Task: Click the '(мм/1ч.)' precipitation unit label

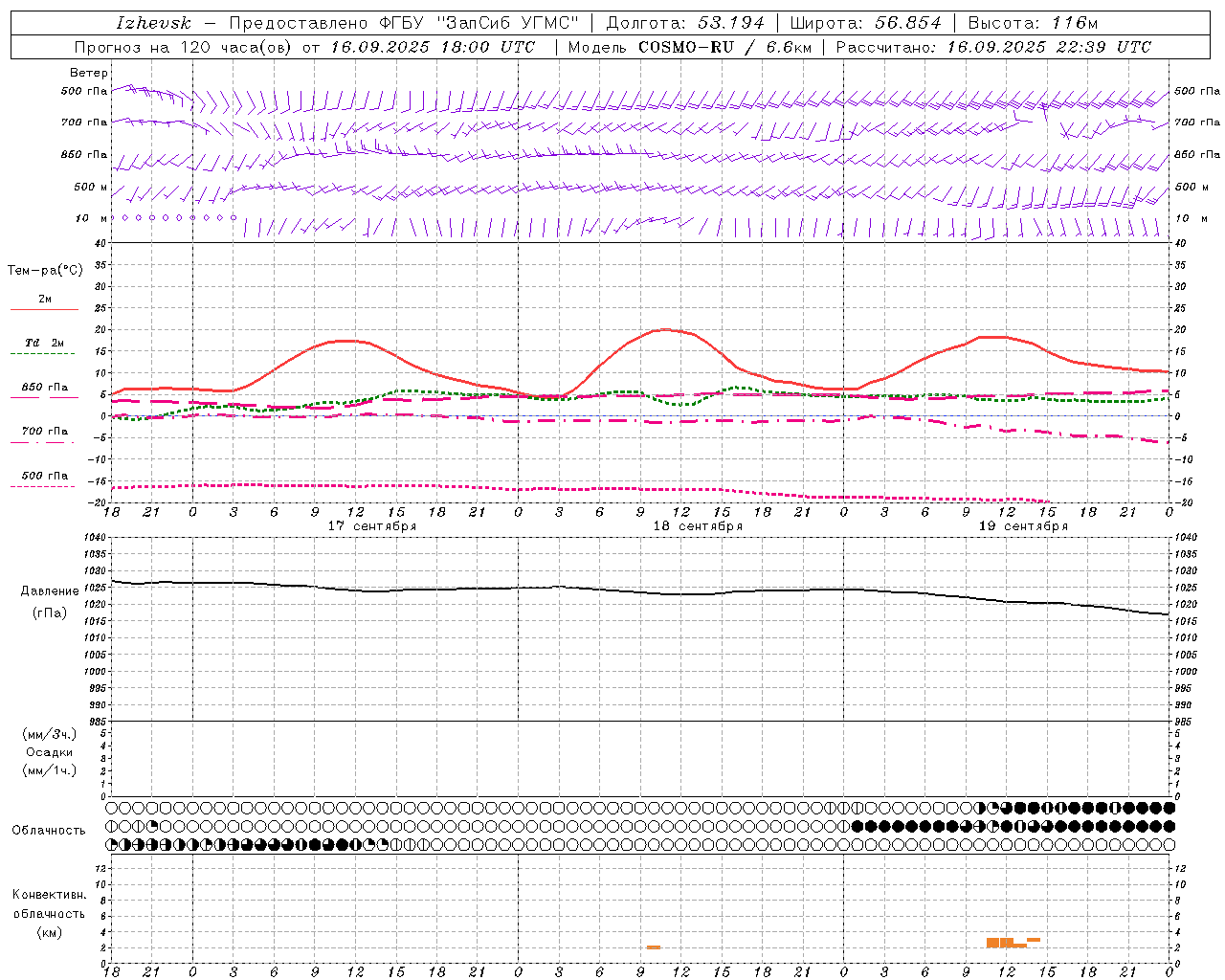Action: click(x=50, y=770)
